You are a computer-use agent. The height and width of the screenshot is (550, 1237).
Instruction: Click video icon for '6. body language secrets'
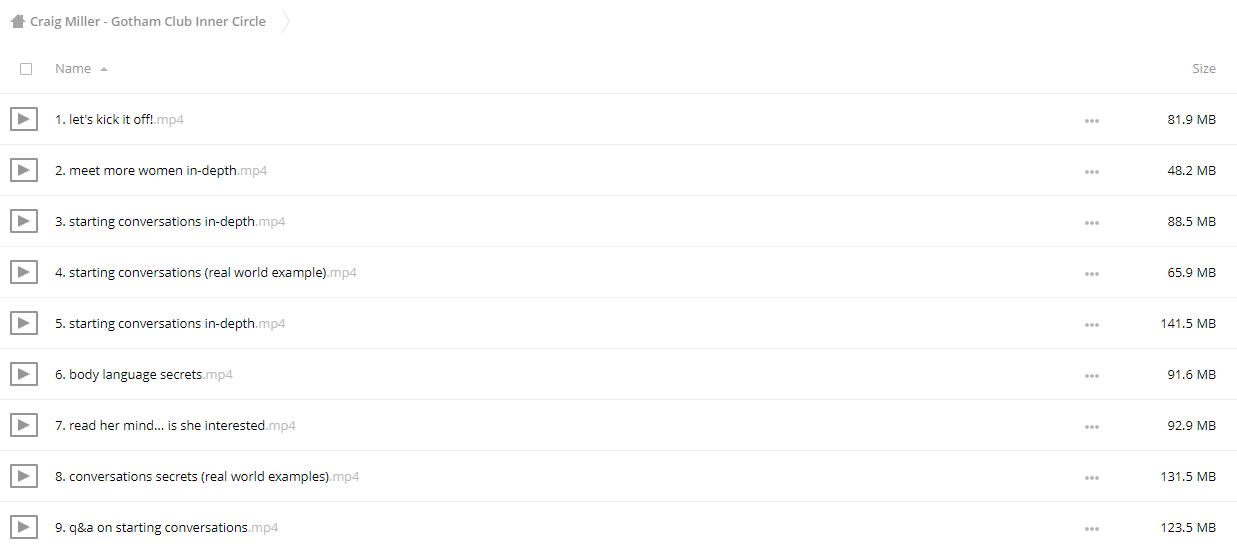(24, 374)
